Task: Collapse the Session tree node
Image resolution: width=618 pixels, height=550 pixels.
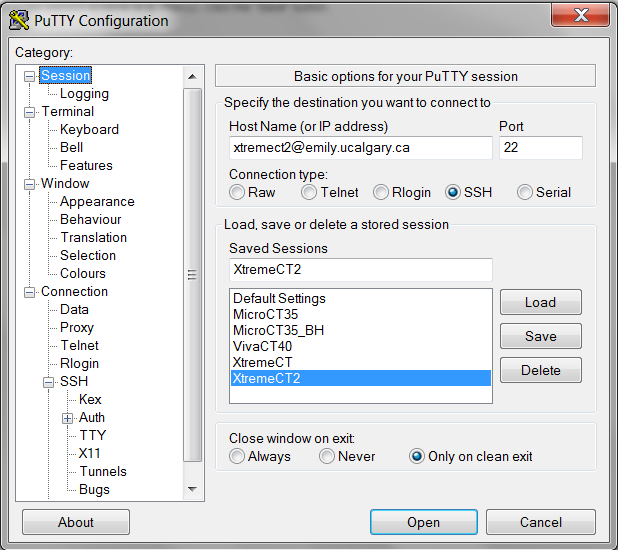Action: pyautogui.click(x=29, y=76)
